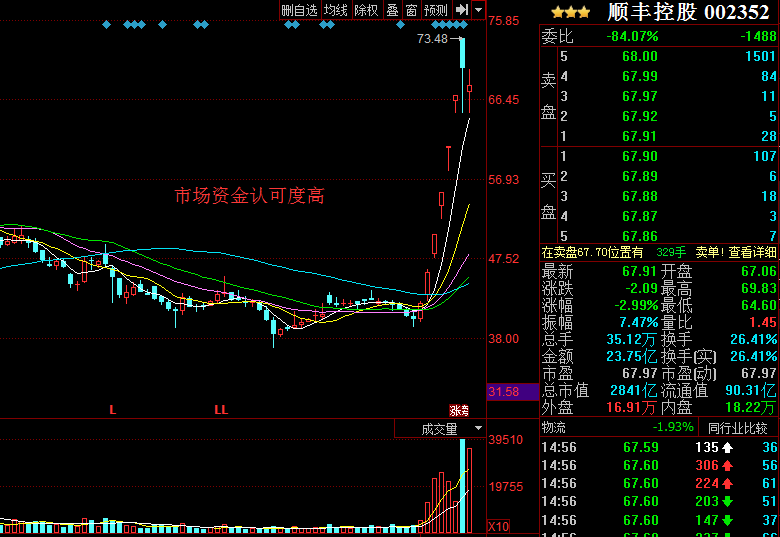Viewport: 780px width, 537px height.
Task: Click the buy level 3 price 67.88
Action: coord(640,196)
